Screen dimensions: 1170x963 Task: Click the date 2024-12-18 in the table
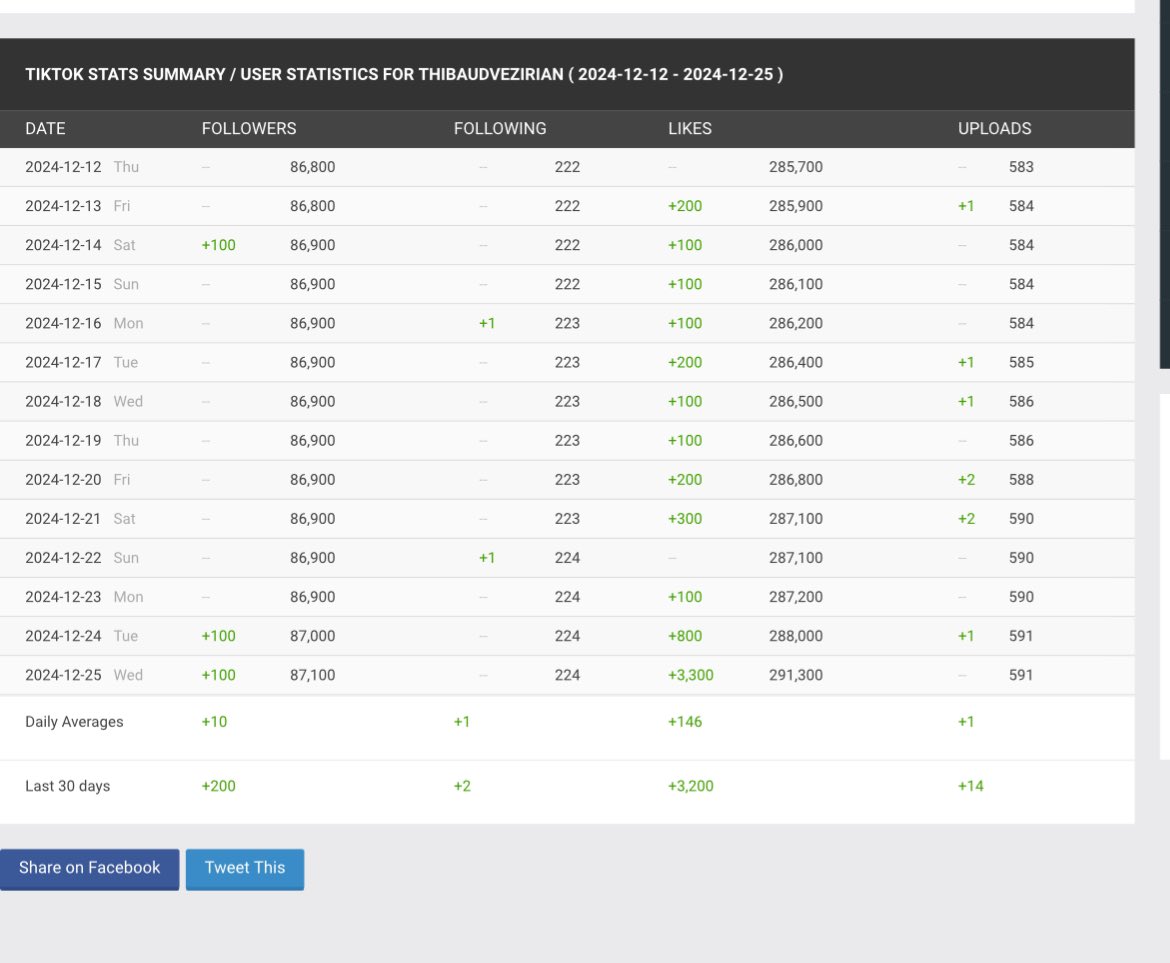[x=63, y=401]
